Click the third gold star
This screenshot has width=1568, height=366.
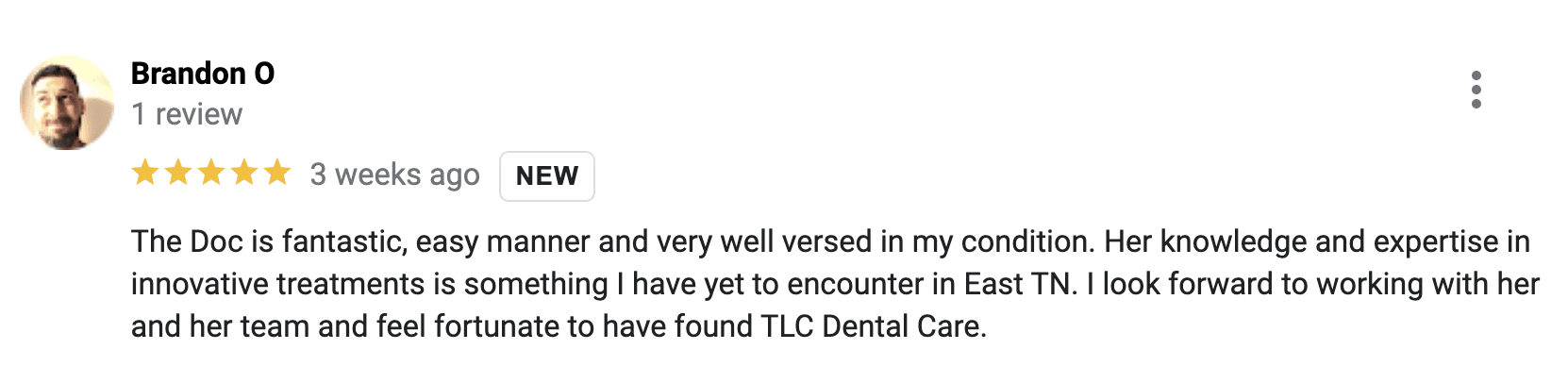coord(211,173)
